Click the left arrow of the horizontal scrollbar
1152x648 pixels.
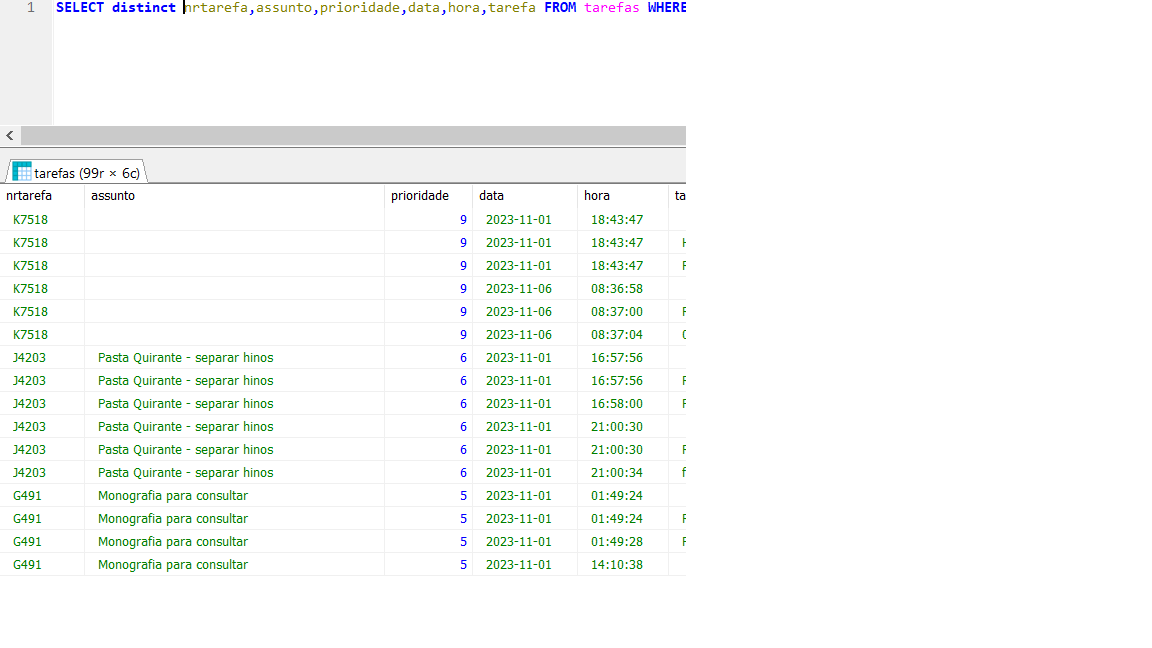click(9, 135)
